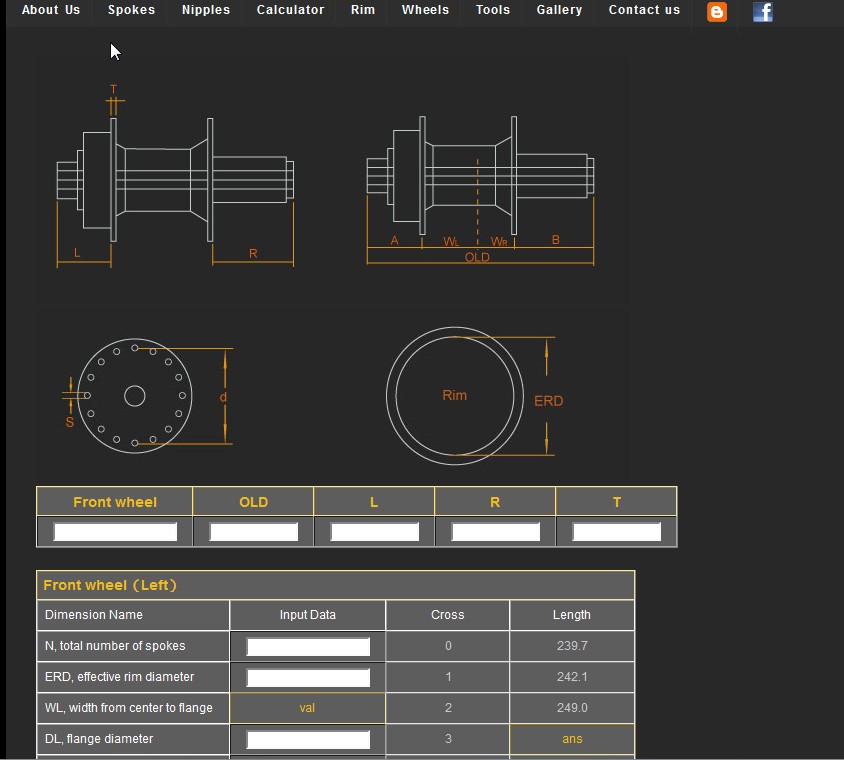
Task: Open the Blogger icon link
Action: click(x=716, y=12)
